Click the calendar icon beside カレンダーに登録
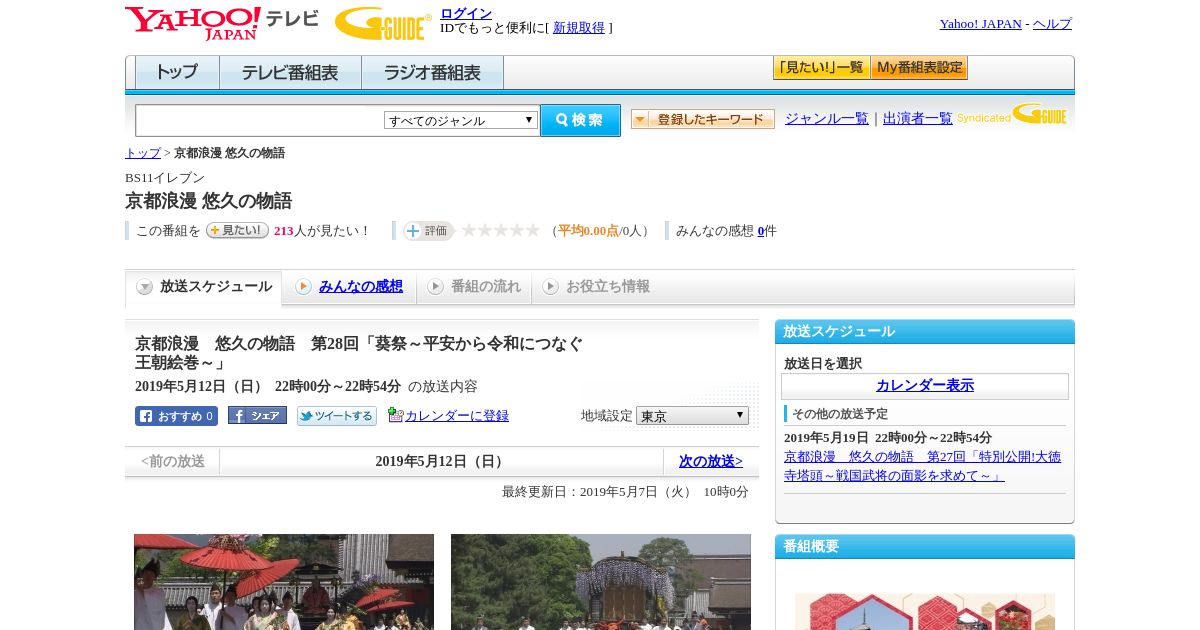Viewport: 1200px width, 630px height. pos(396,415)
